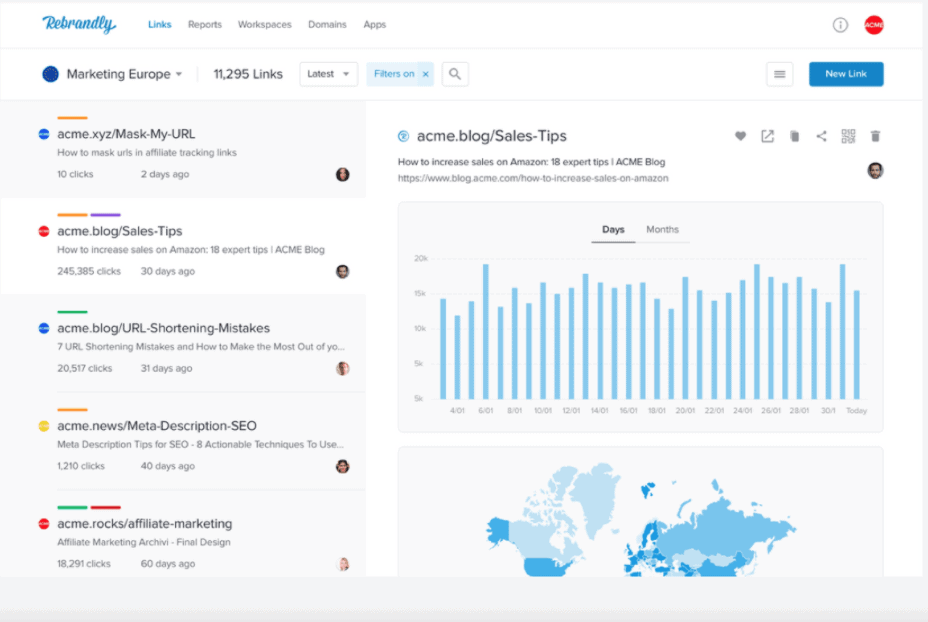Click the acme.blog/Sales-Tips heading in details
The image size is (928, 622).
[491, 136]
